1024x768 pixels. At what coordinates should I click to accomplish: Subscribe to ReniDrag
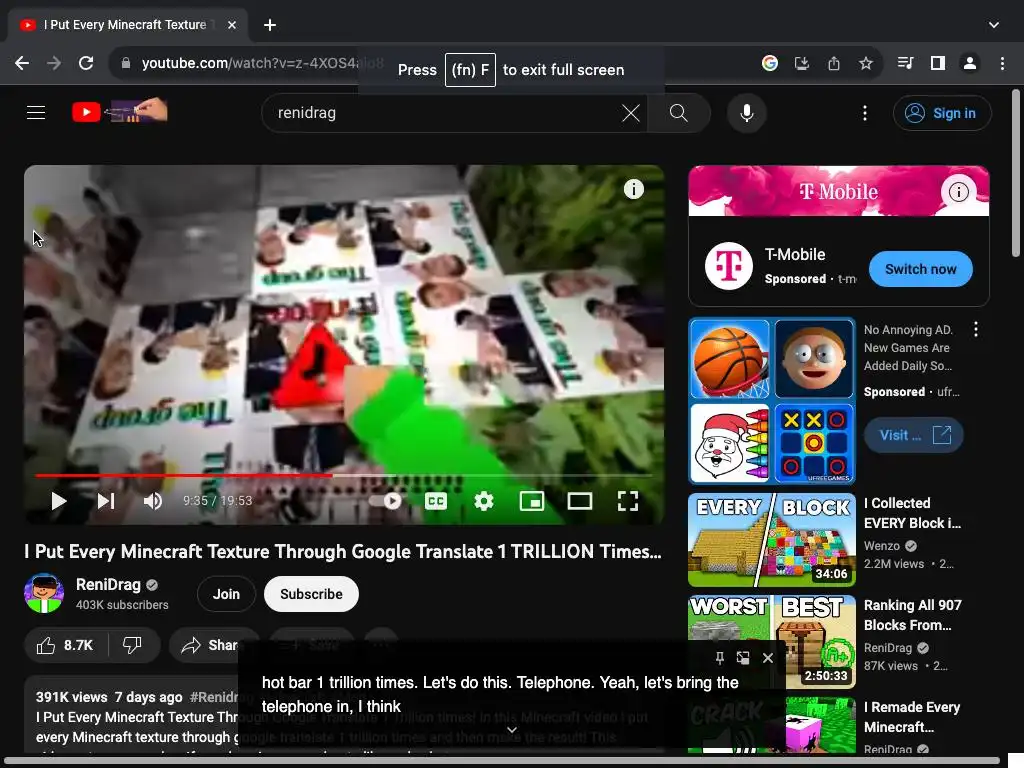311,594
